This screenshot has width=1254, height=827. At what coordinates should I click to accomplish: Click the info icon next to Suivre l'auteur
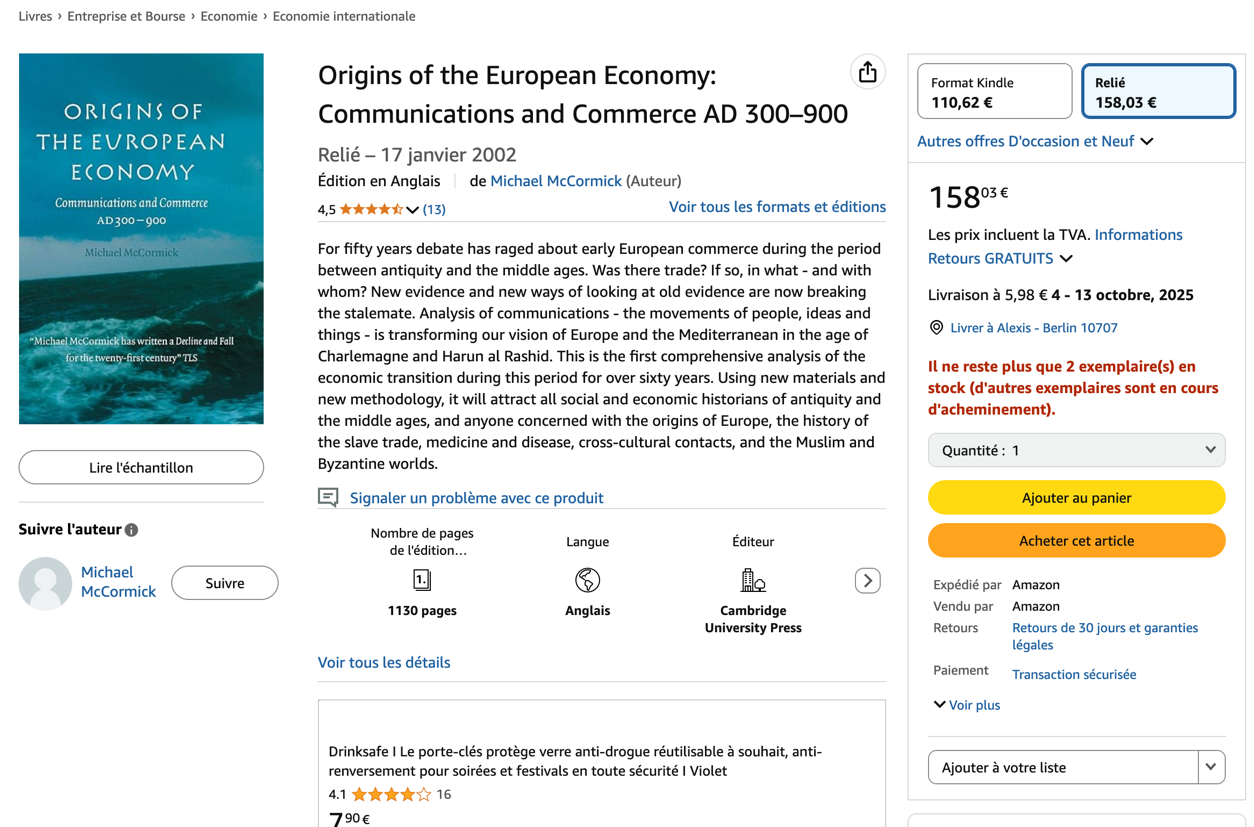(x=131, y=530)
